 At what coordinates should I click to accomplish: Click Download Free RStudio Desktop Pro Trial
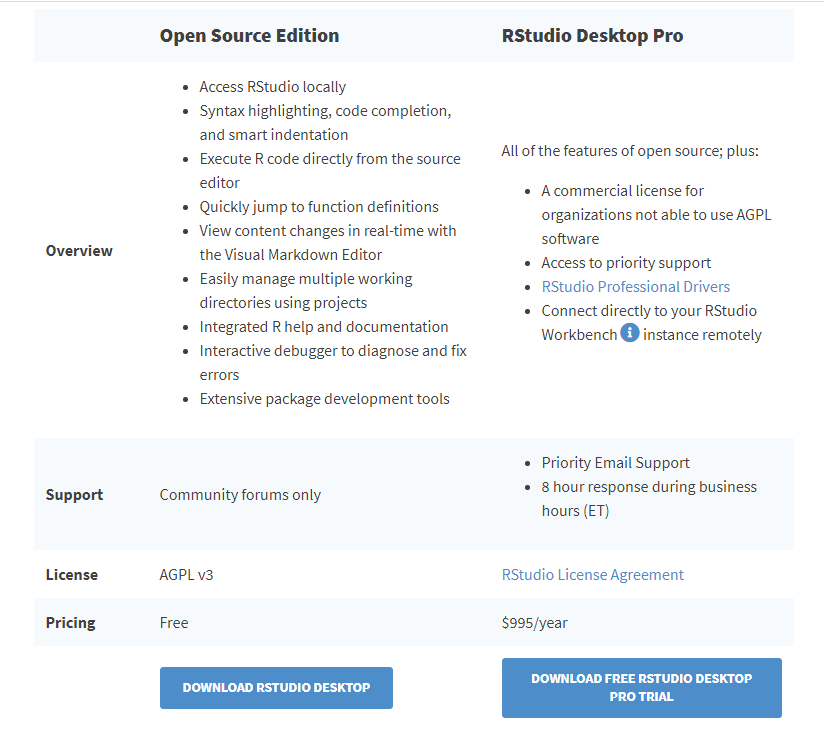pos(642,688)
